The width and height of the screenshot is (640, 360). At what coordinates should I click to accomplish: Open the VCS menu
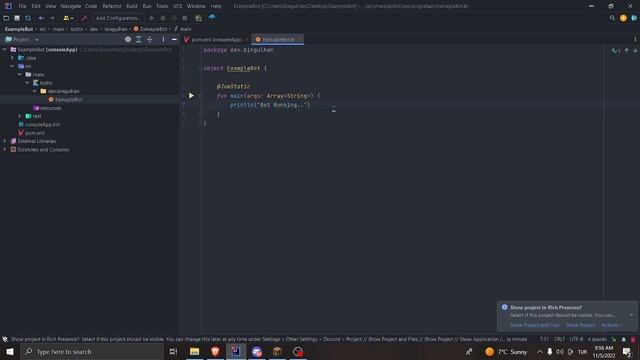[178, 6]
